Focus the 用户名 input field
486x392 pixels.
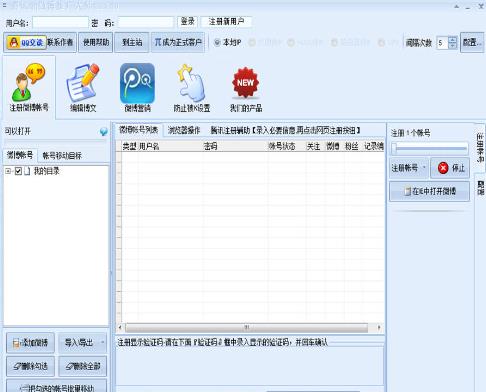click(x=61, y=22)
